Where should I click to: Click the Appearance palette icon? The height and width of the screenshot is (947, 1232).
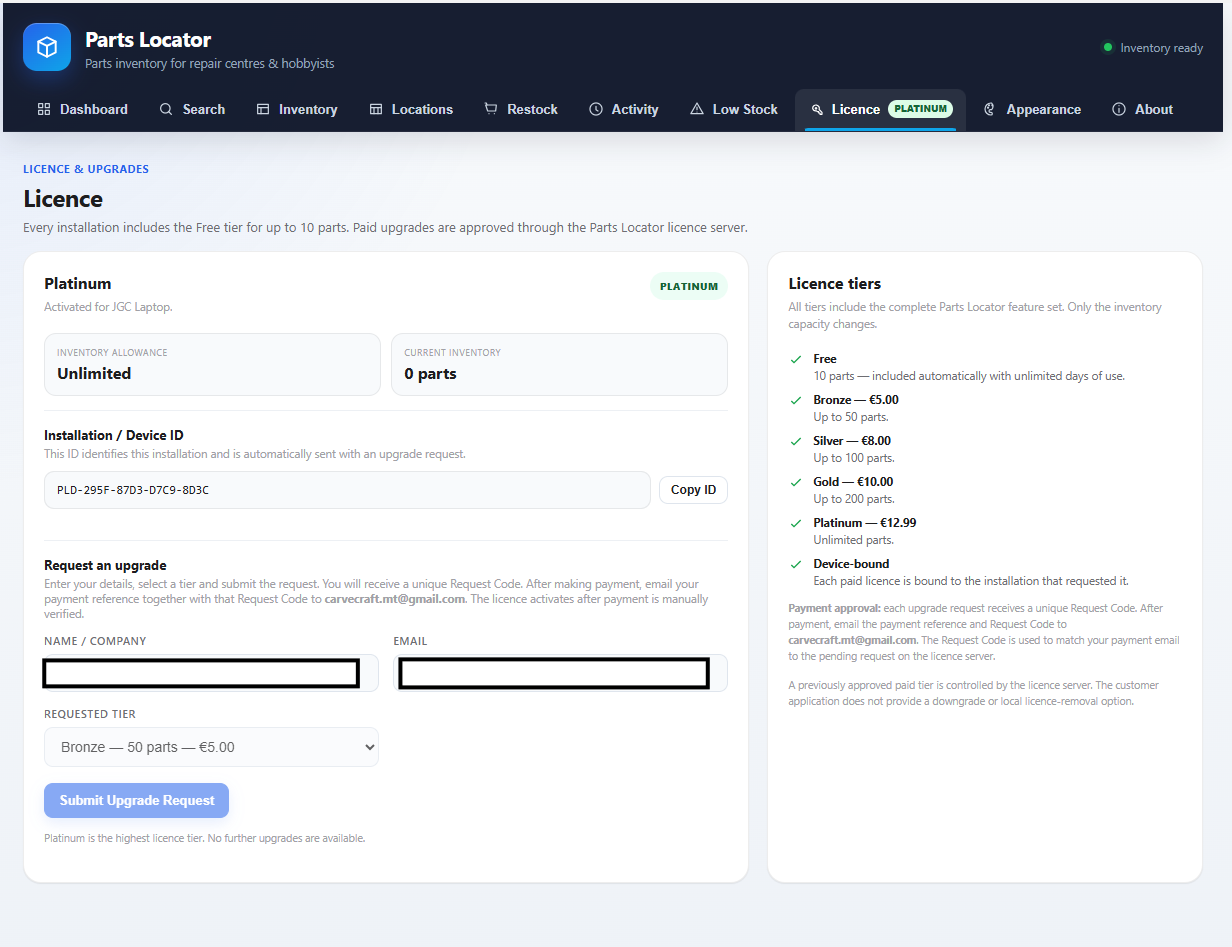click(990, 109)
